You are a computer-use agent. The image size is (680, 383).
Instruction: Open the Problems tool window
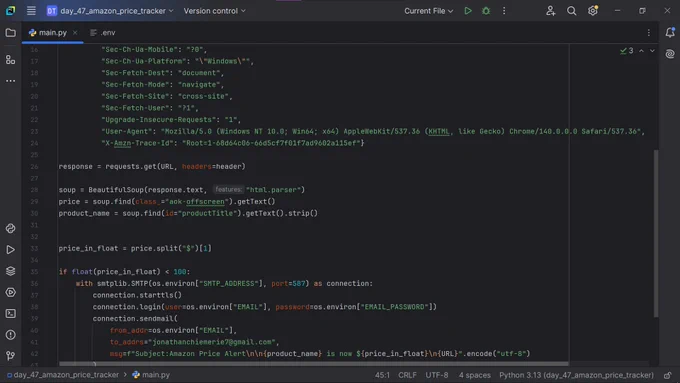click(x=10, y=335)
